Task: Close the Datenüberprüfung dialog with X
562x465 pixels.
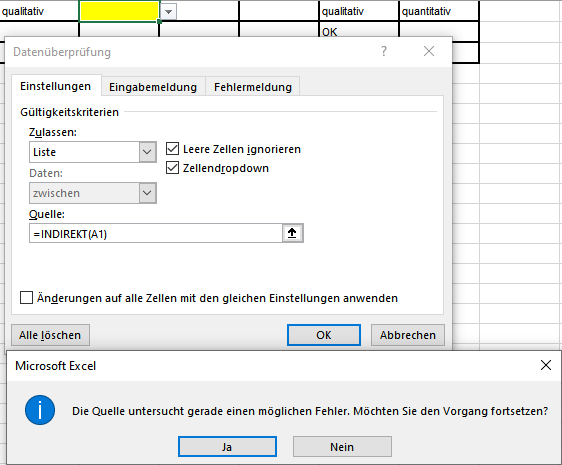Action: [x=429, y=51]
